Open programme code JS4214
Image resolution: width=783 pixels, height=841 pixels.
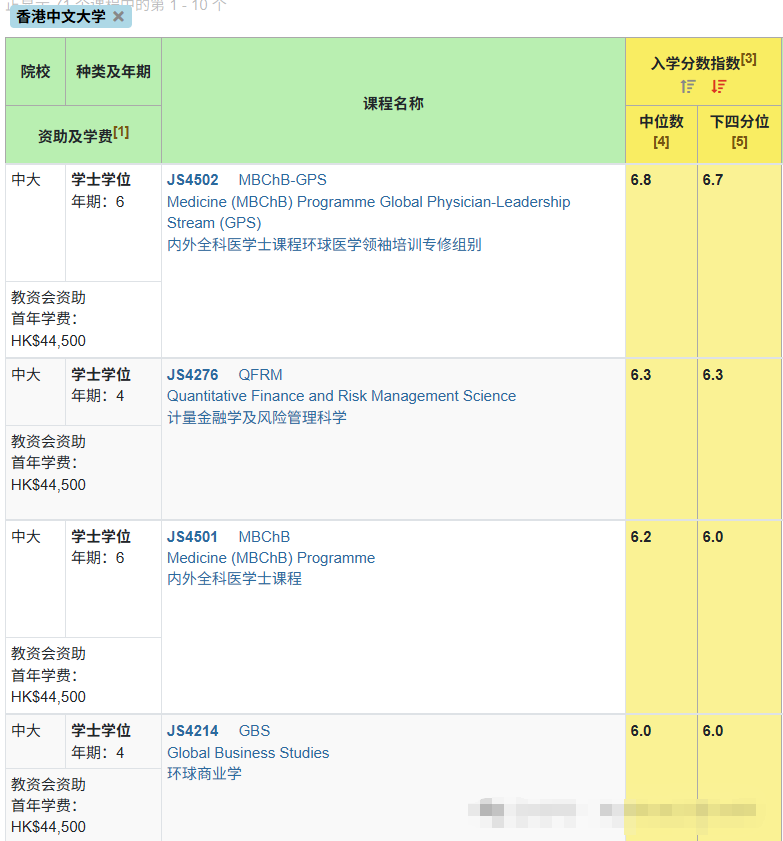tap(193, 731)
